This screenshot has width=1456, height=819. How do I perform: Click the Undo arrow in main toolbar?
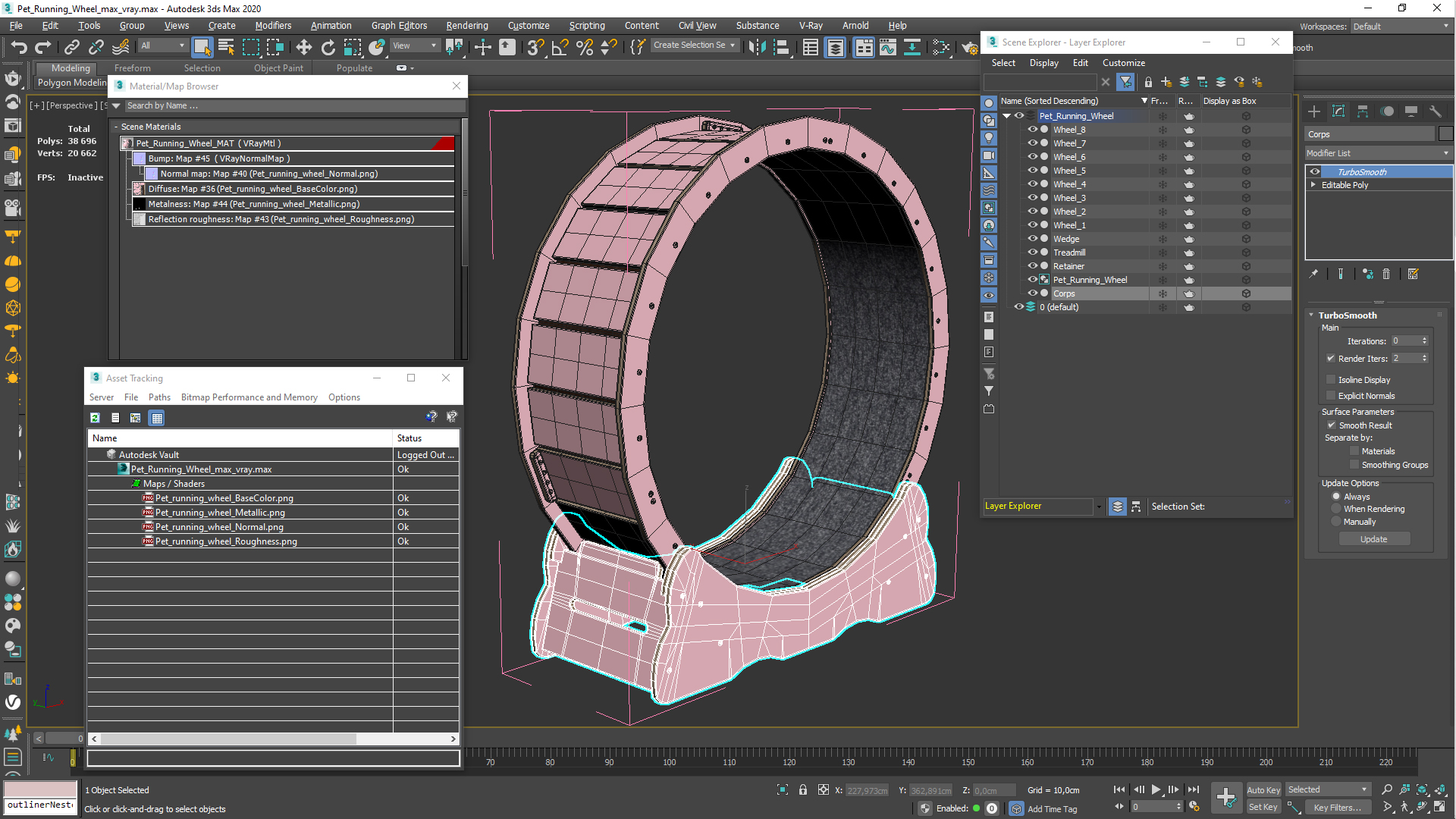pyautogui.click(x=19, y=47)
